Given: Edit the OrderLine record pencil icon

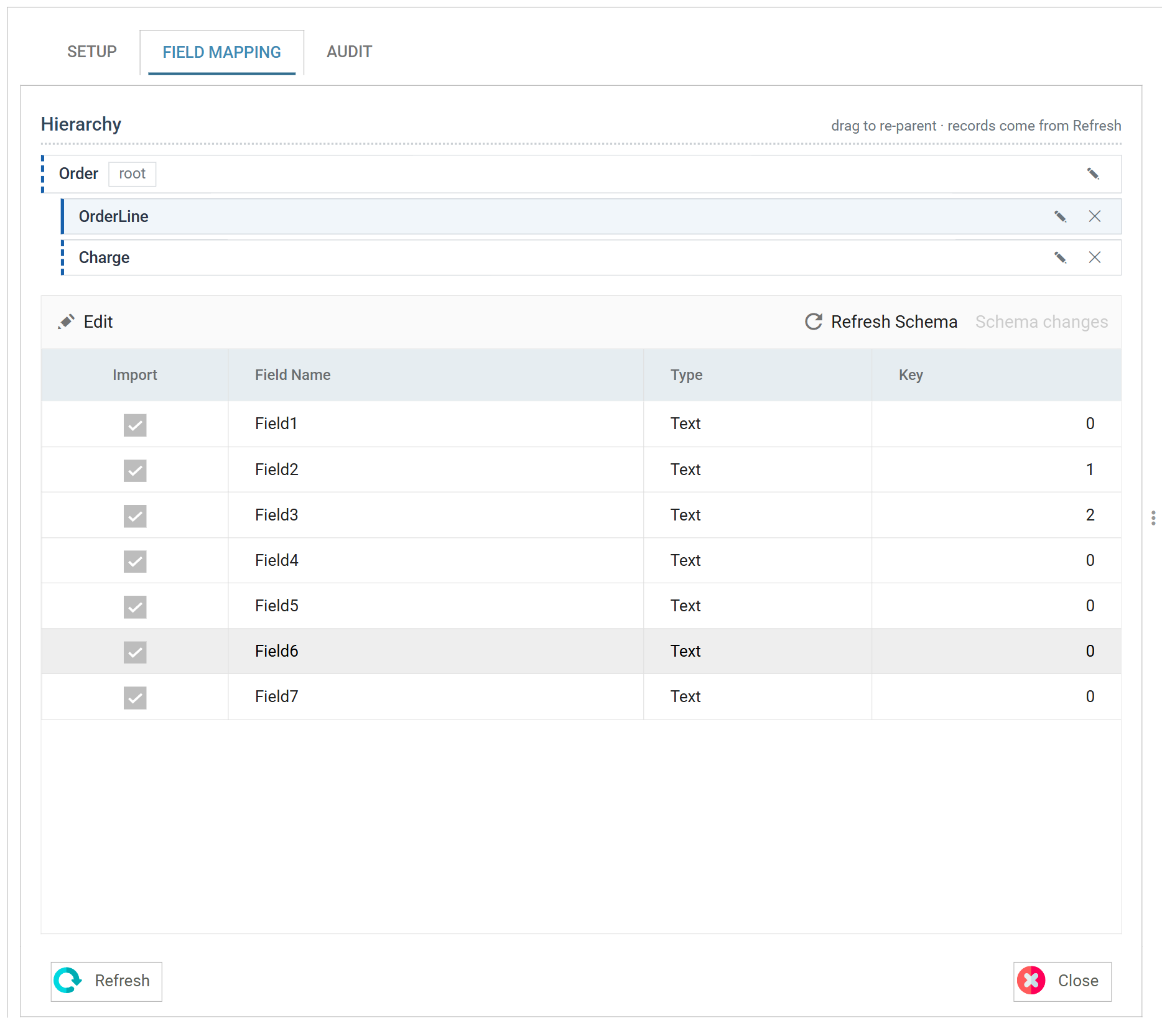Looking at the screenshot, I should [1060, 216].
